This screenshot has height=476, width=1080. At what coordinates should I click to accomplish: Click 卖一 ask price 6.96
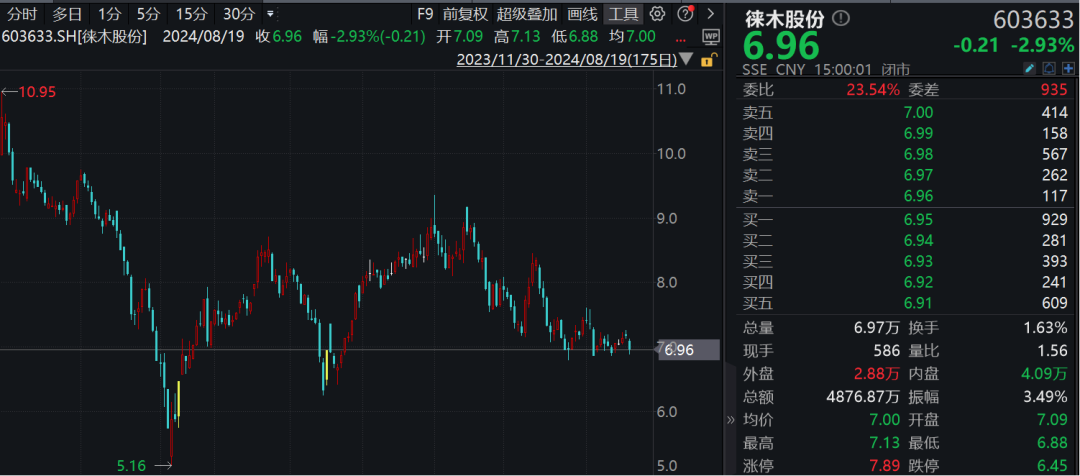(x=920, y=196)
